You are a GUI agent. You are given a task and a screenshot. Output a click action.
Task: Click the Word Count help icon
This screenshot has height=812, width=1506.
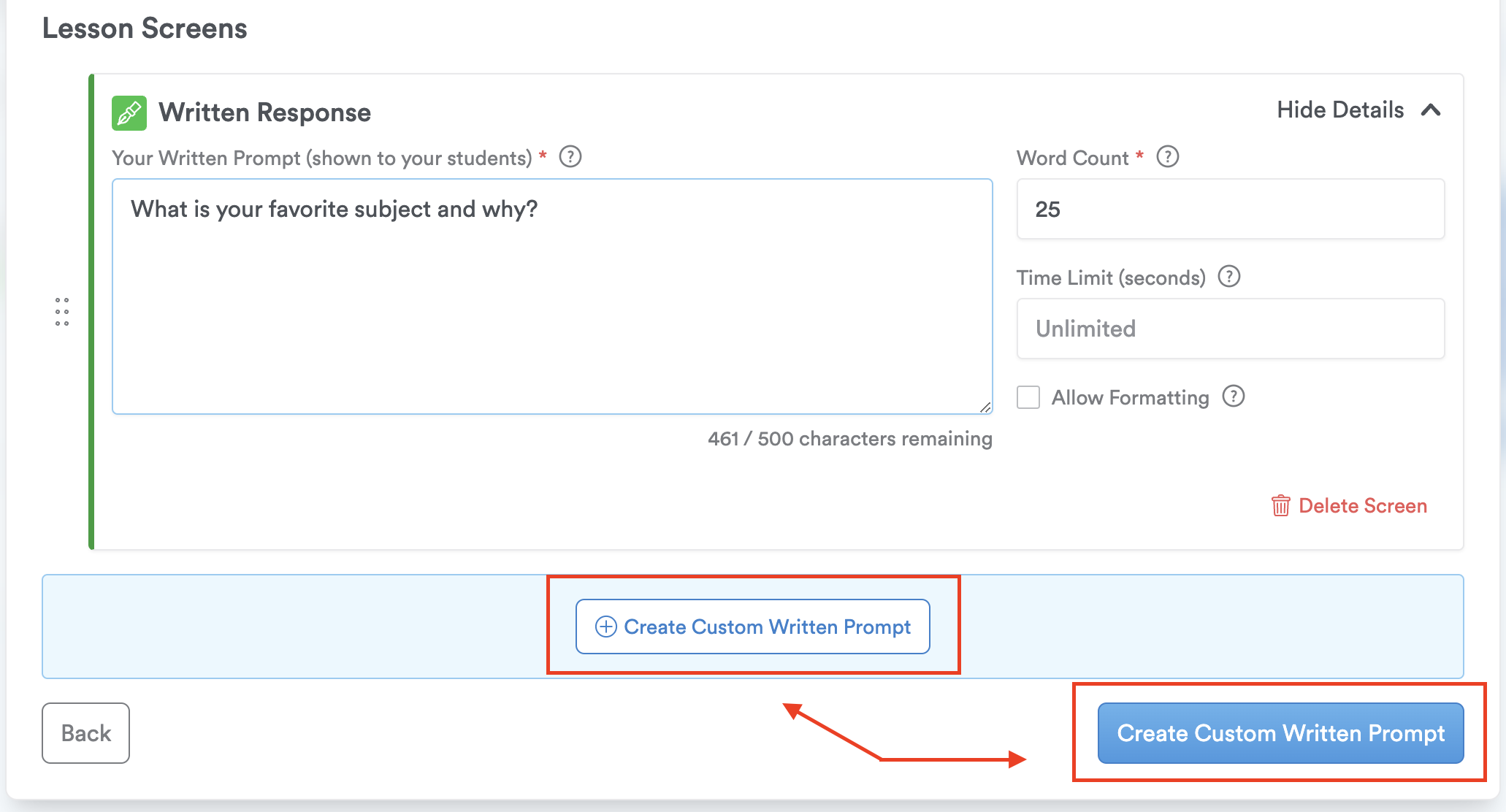1167,157
